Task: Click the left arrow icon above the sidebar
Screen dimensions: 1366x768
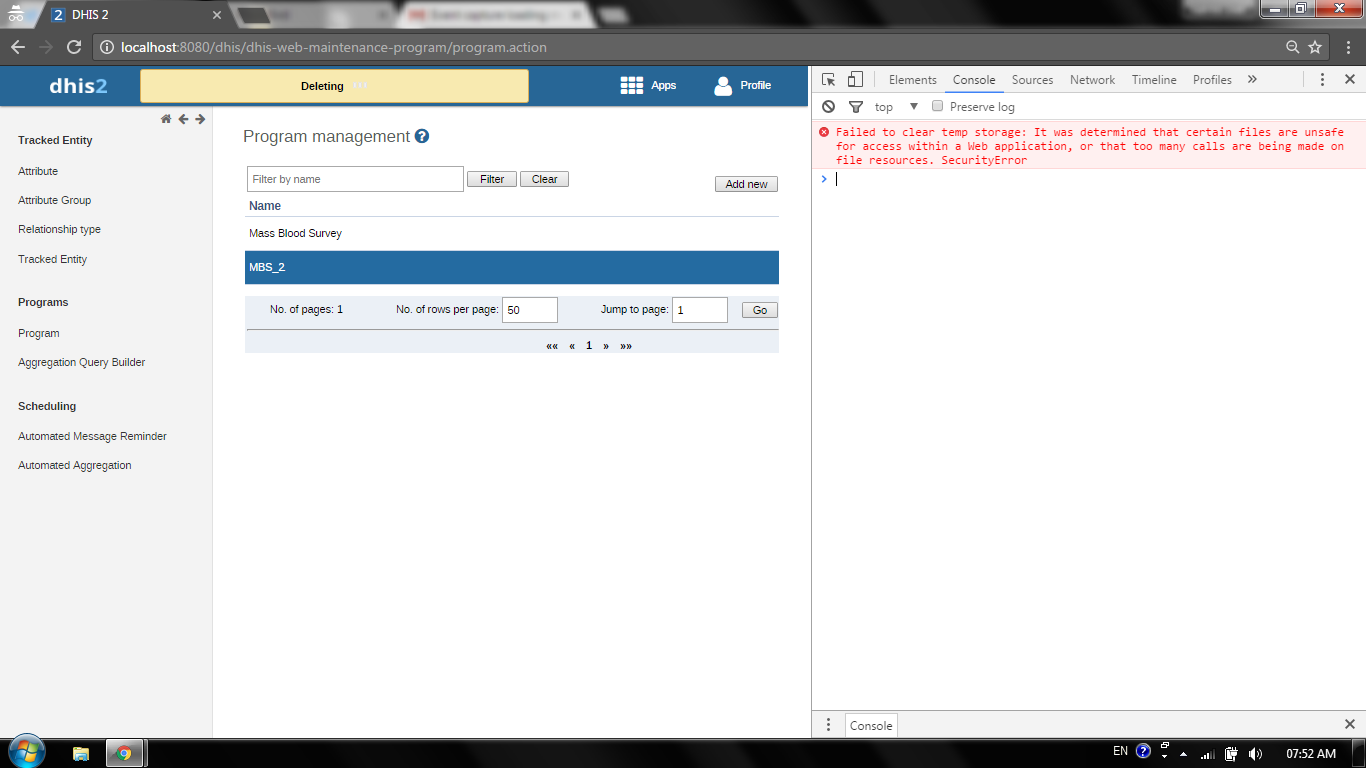Action: 183,119
